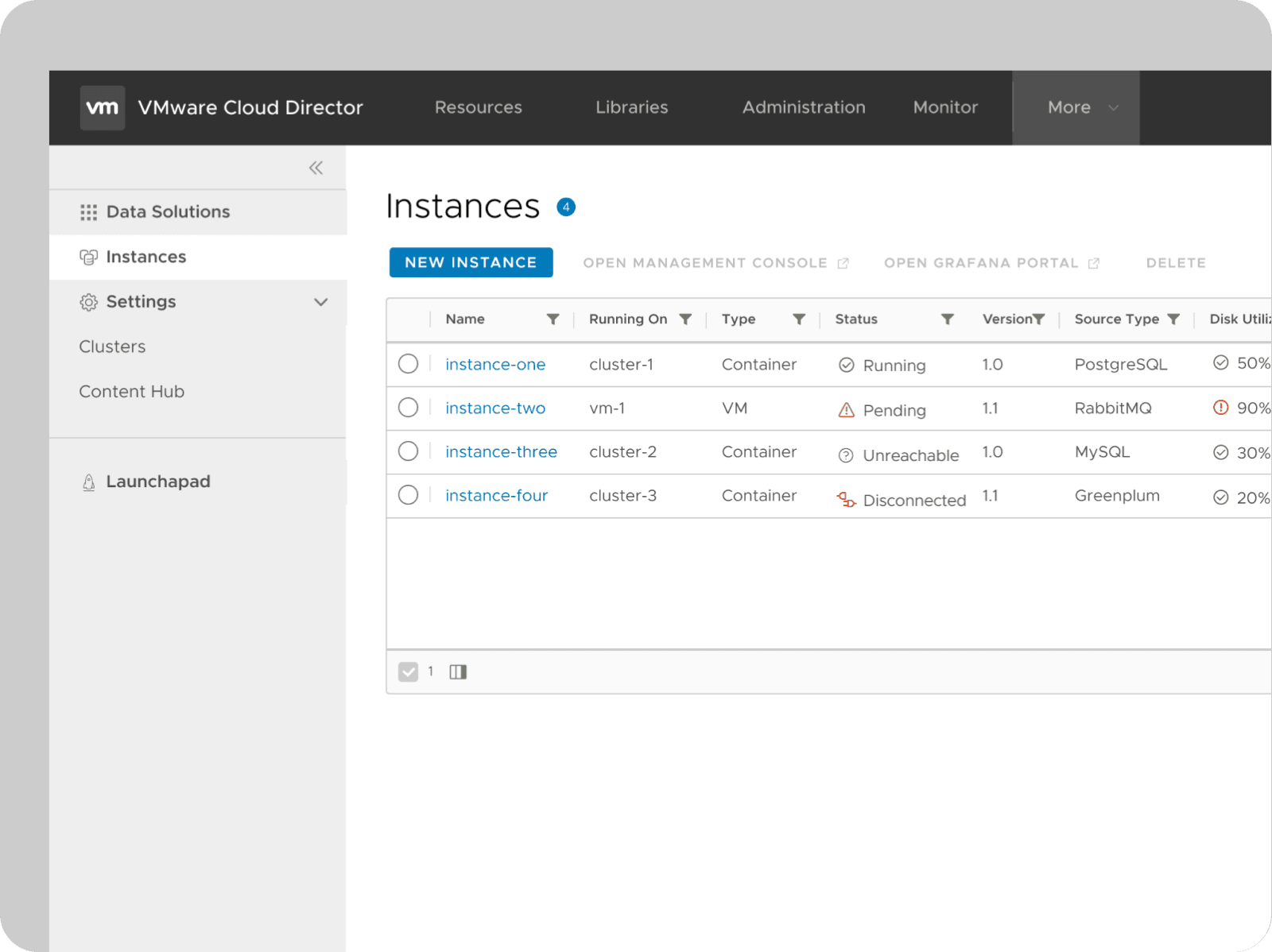Filter the Status column
Viewport: 1272px width, 952px height.
point(948,319)
